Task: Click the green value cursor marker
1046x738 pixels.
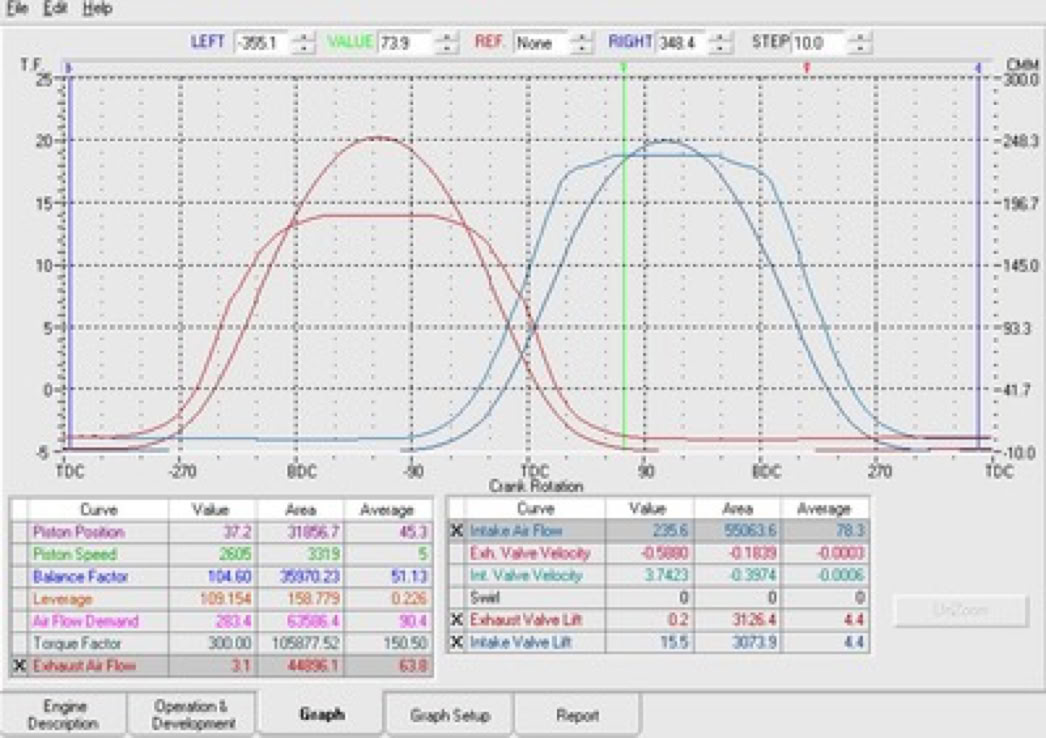Action: [x=624, y=68]
